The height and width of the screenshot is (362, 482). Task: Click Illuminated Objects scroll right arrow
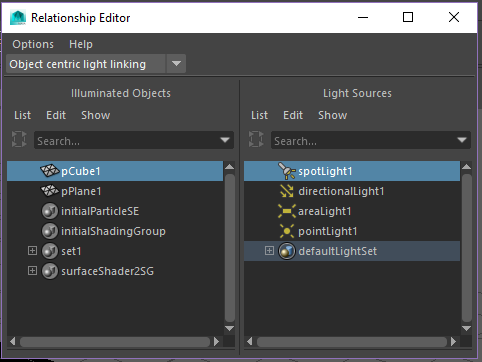(x=217, y=341)
